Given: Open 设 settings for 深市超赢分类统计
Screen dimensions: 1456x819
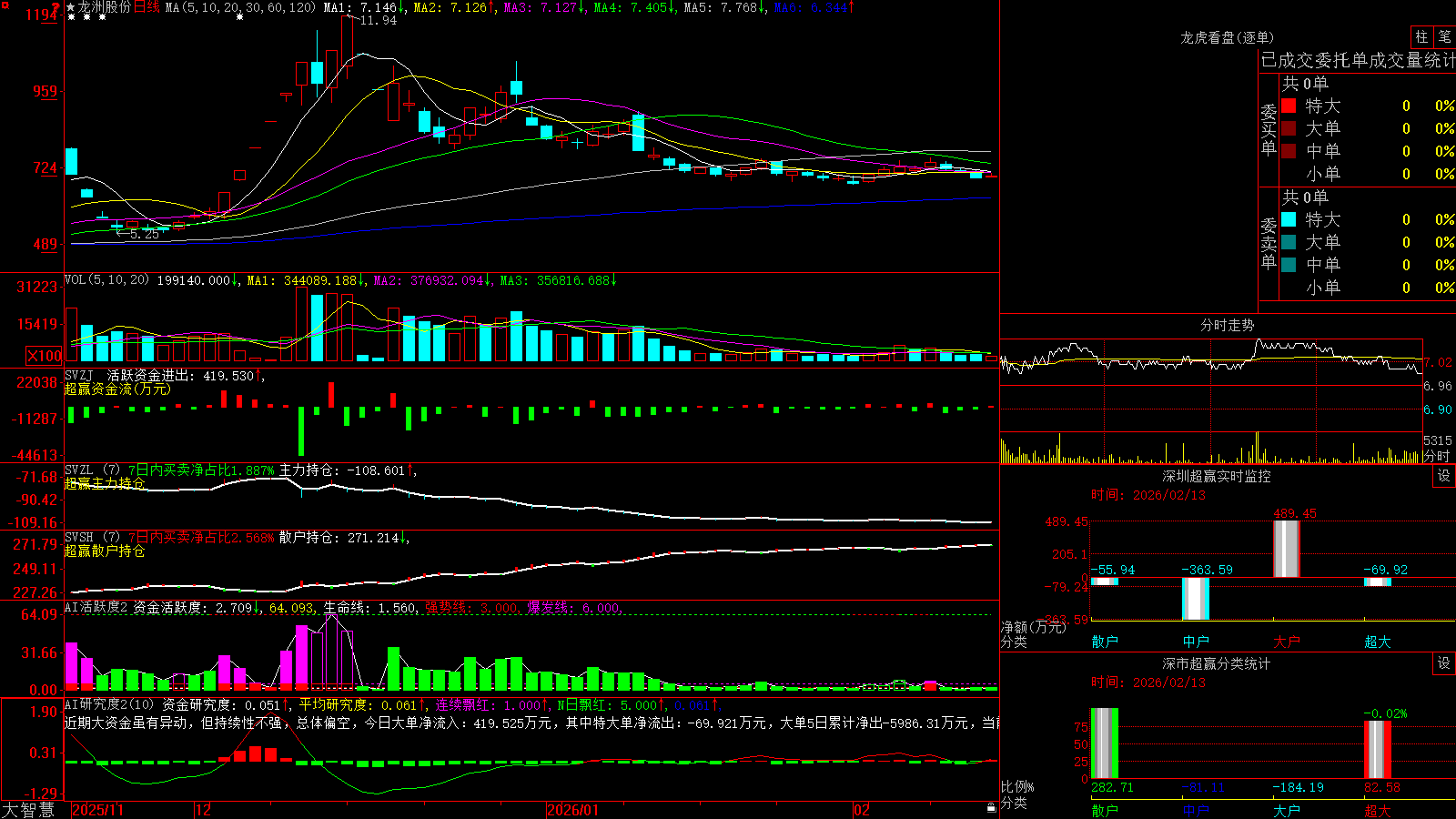Looking at the screenshot, I should 1444,663.
